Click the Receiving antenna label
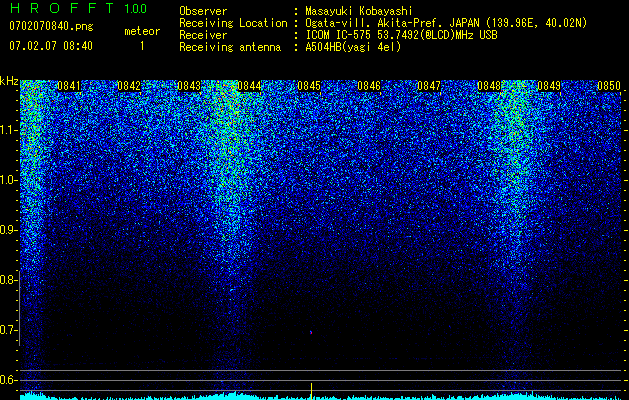The image size is (629, 400). (x=230, y=47)
